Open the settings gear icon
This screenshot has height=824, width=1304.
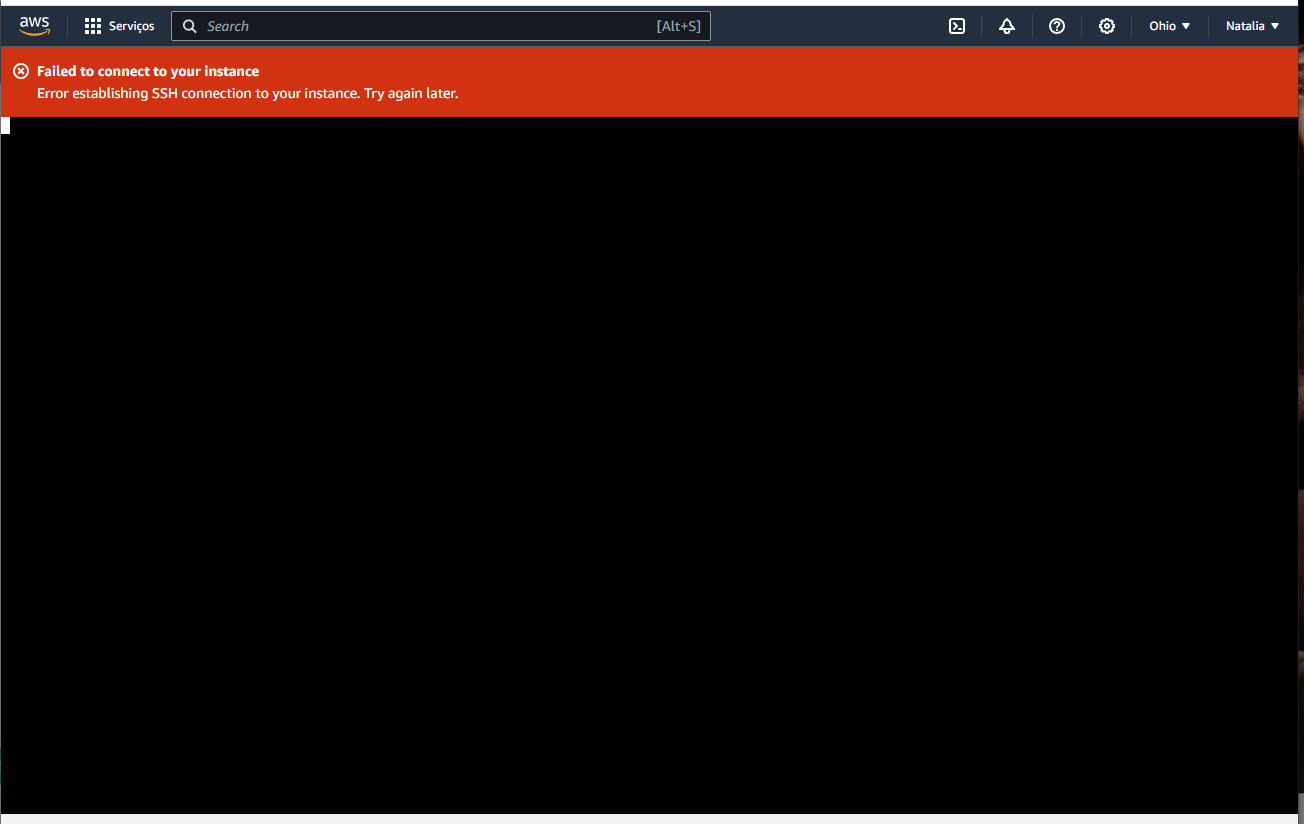1107,26
